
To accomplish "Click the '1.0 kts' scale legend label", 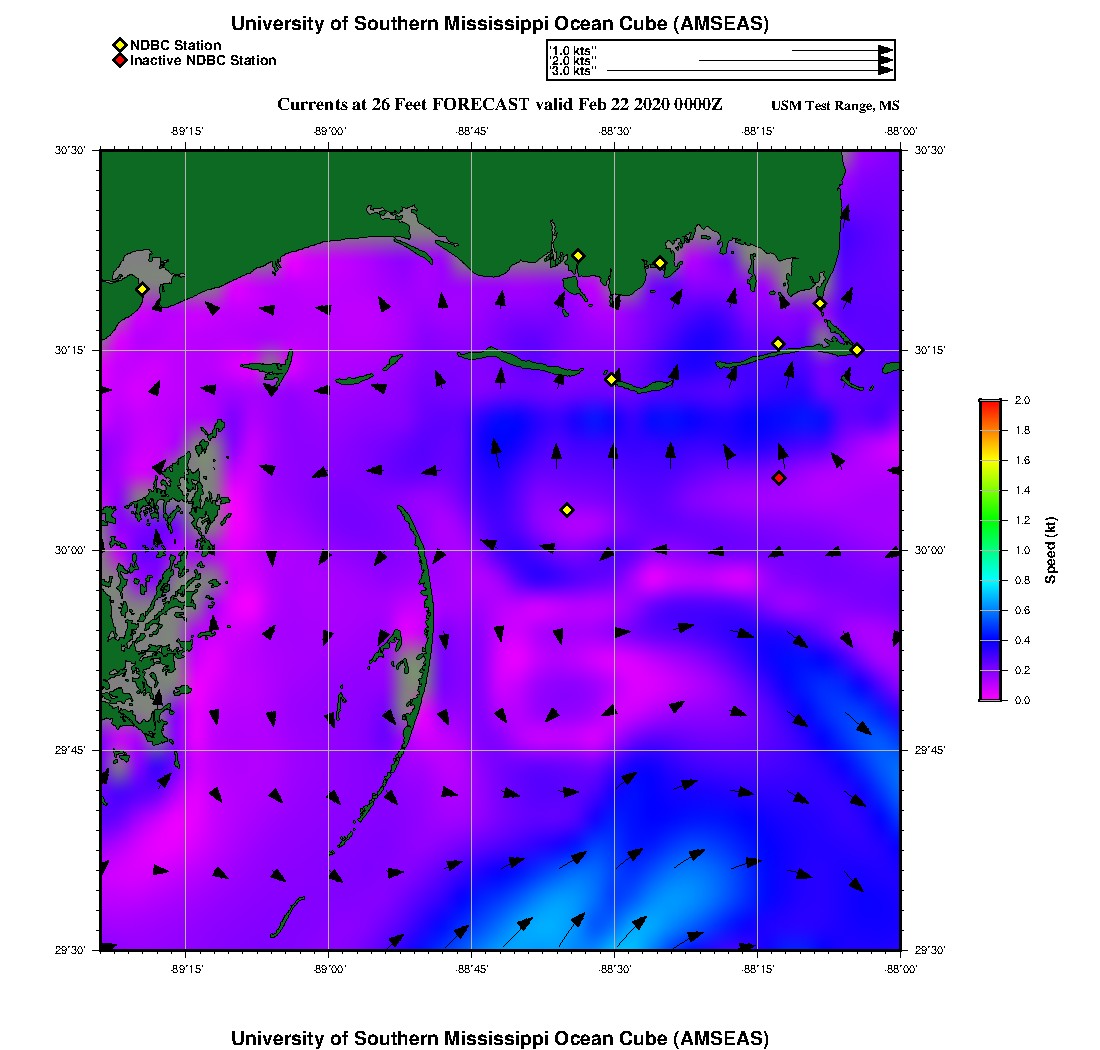I will point(573,50).
